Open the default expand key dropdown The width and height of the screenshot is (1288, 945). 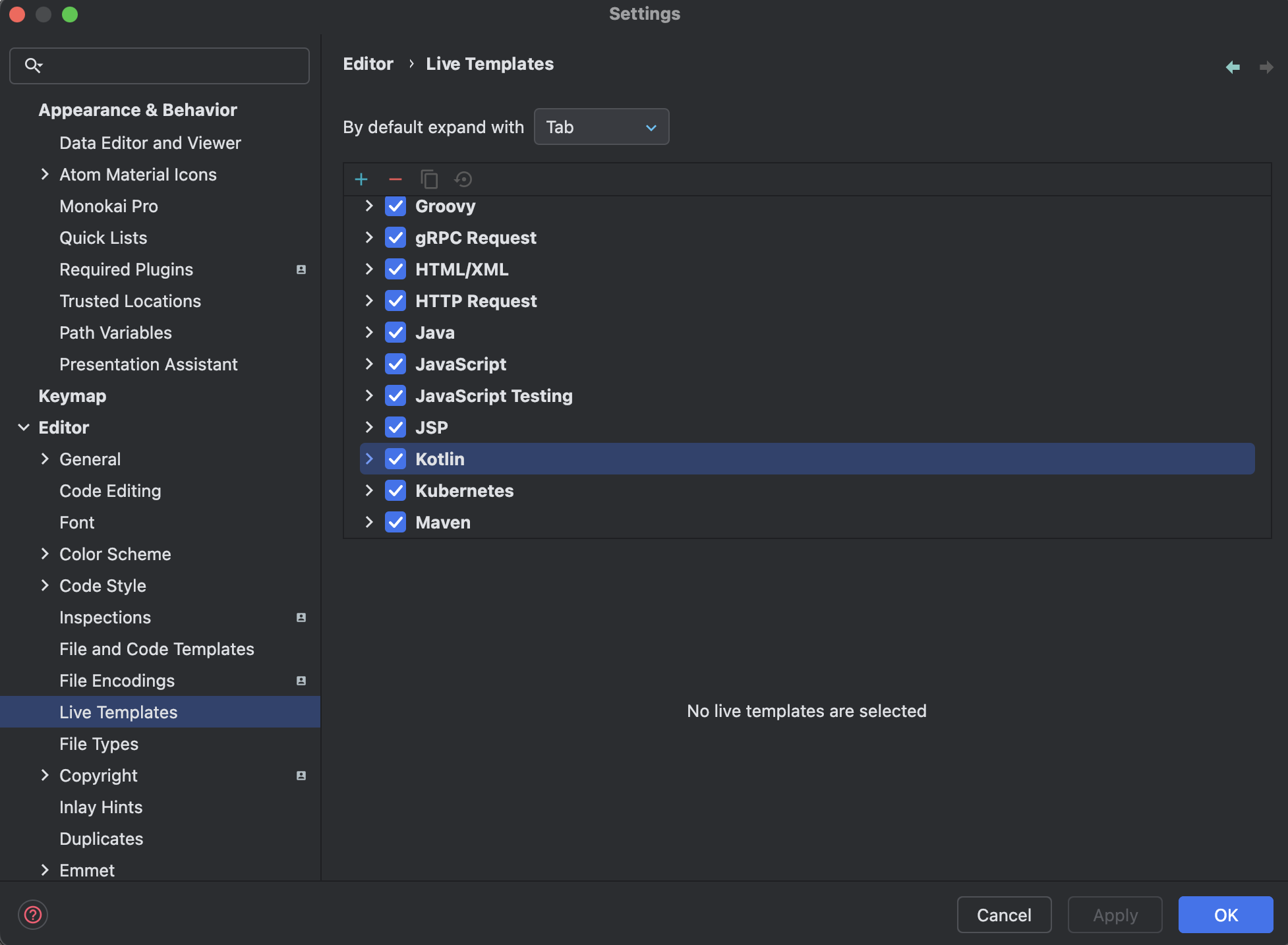pos(601,127)
